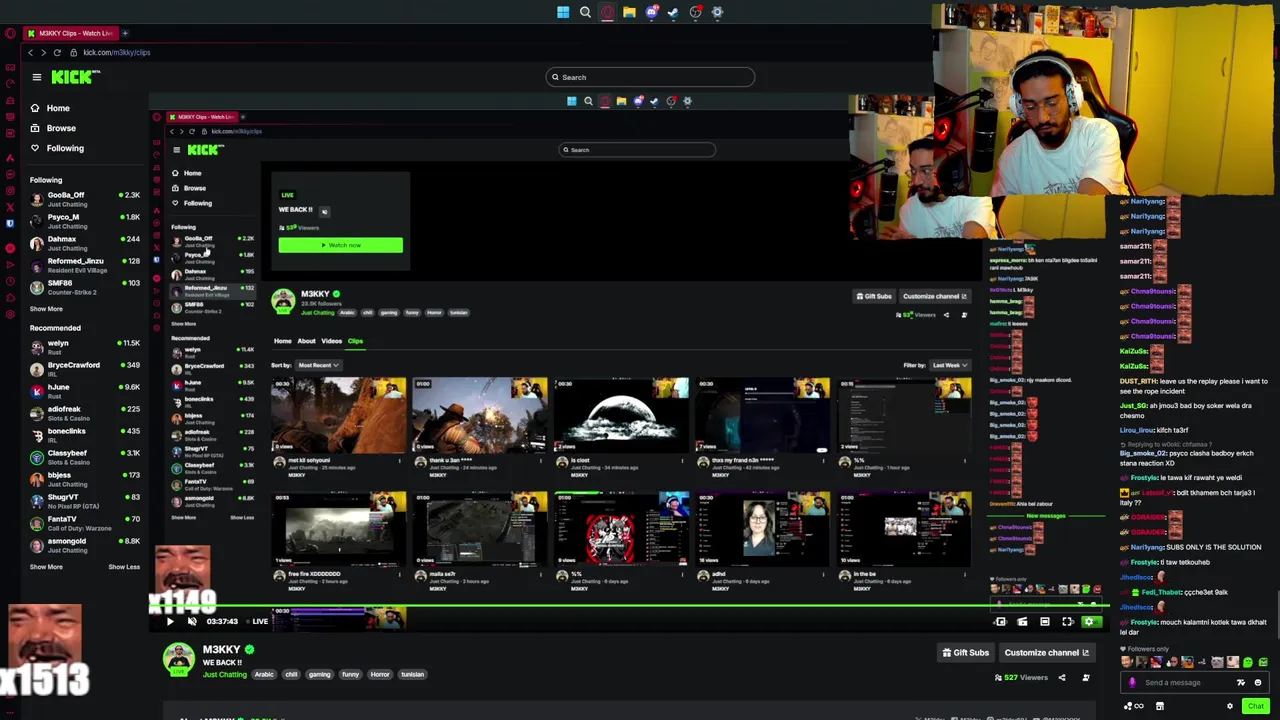
Task: Enter fullscreen on the video player
Action: pos(1067,622)
